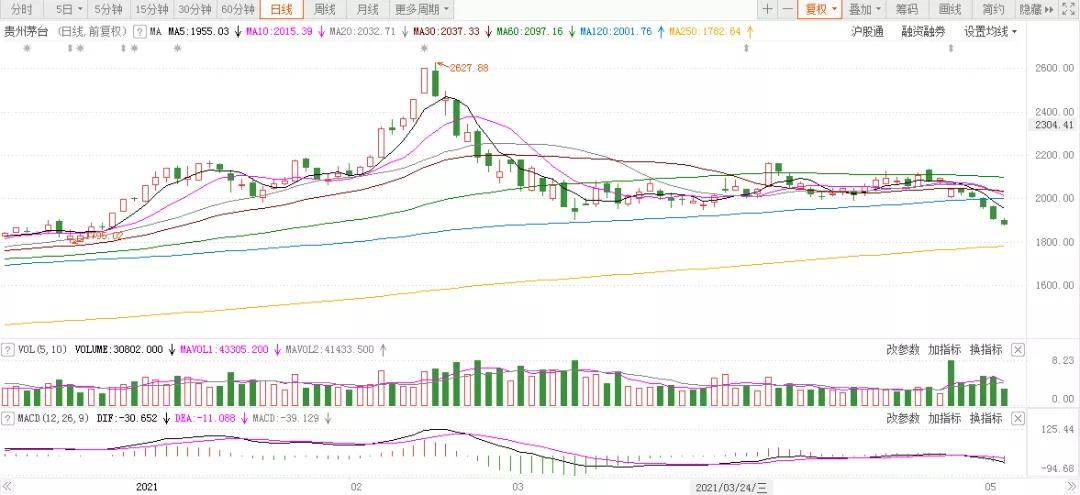Viewport: 1080px width, 495px height.
Task: Open the 复权 adjustment dropdown
Action: point(820,10)
